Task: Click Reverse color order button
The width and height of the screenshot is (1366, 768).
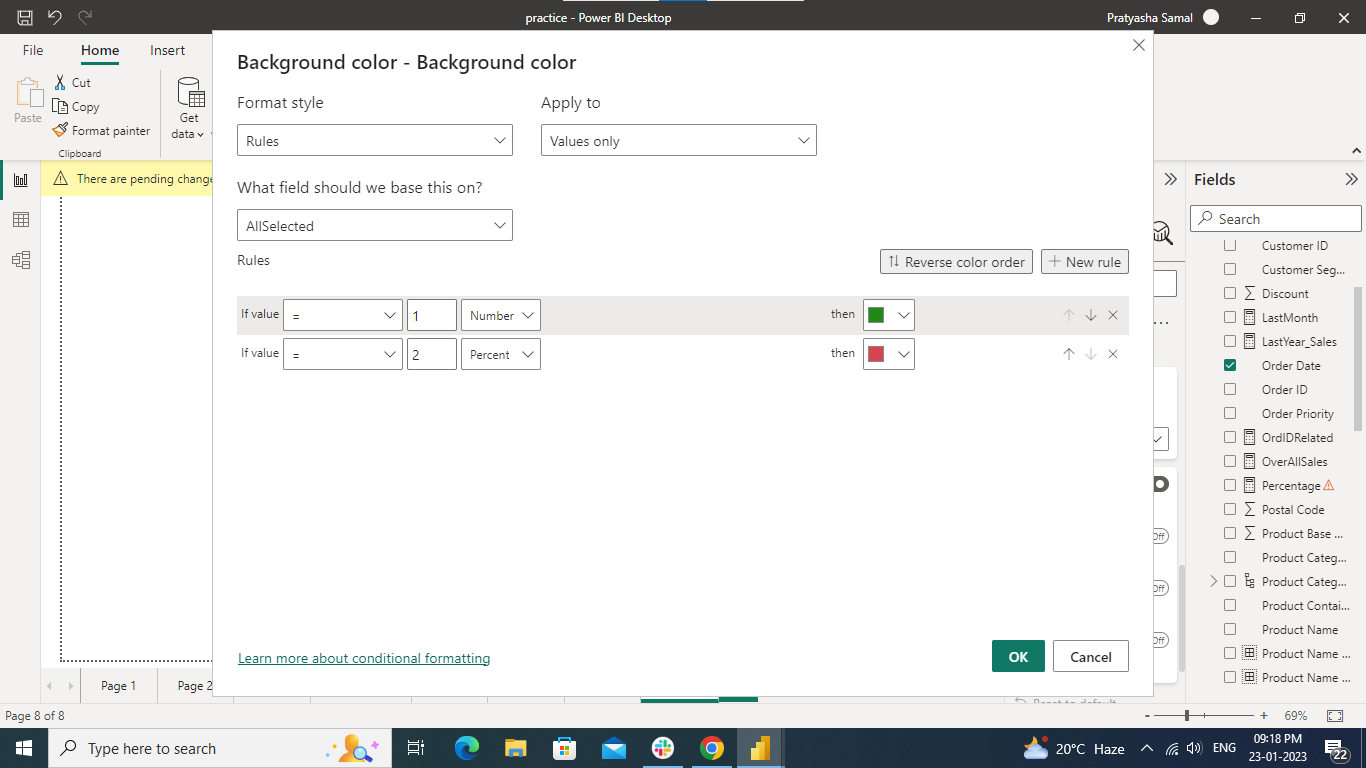Action: point(956,262)
